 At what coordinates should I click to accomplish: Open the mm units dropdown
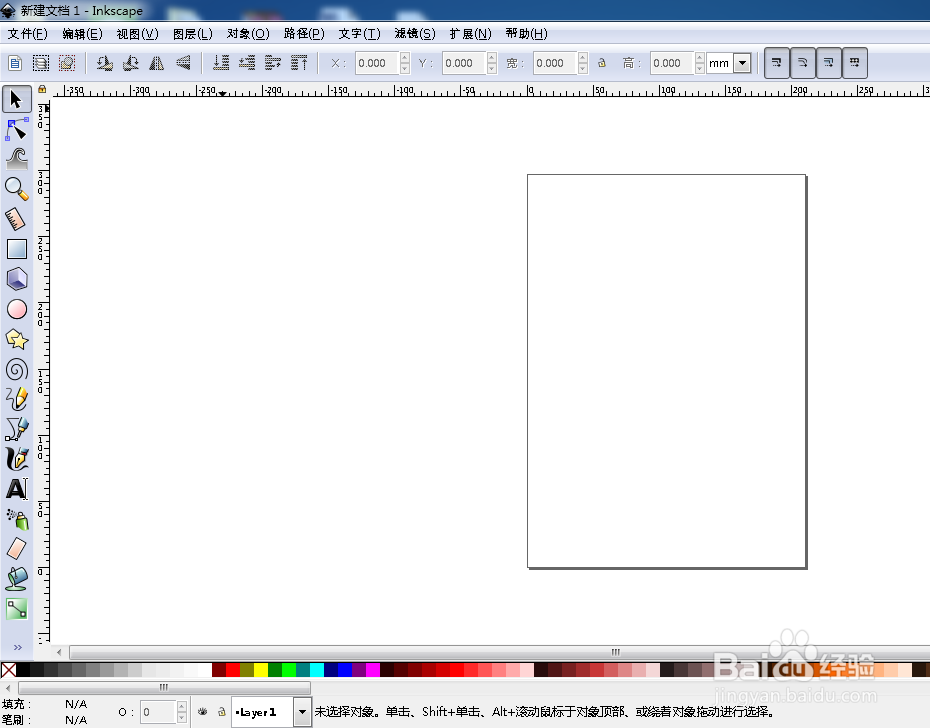click(742, 63)
